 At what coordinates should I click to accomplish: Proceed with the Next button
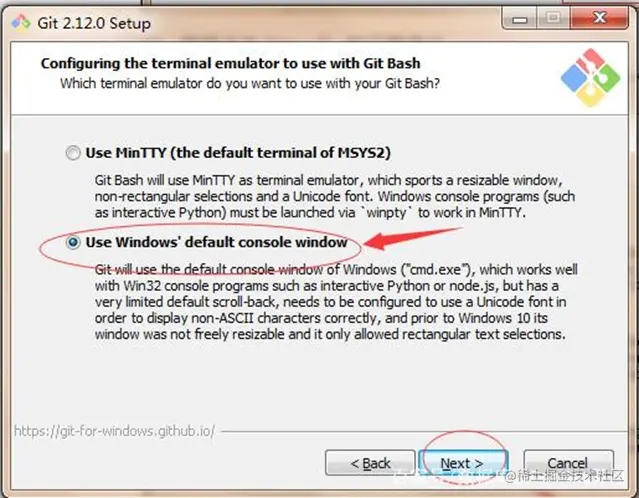[x=462, y=463]
